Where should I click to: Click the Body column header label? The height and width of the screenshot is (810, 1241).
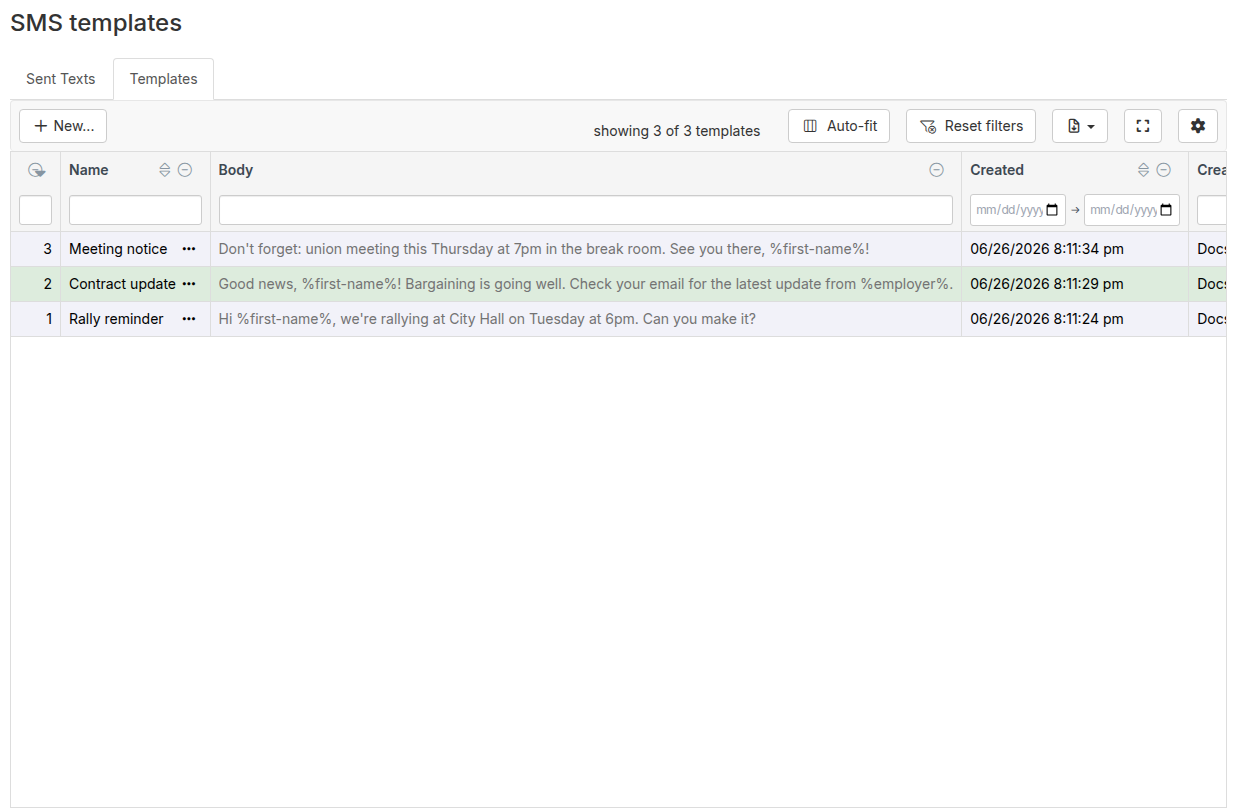tap(236, 170)
